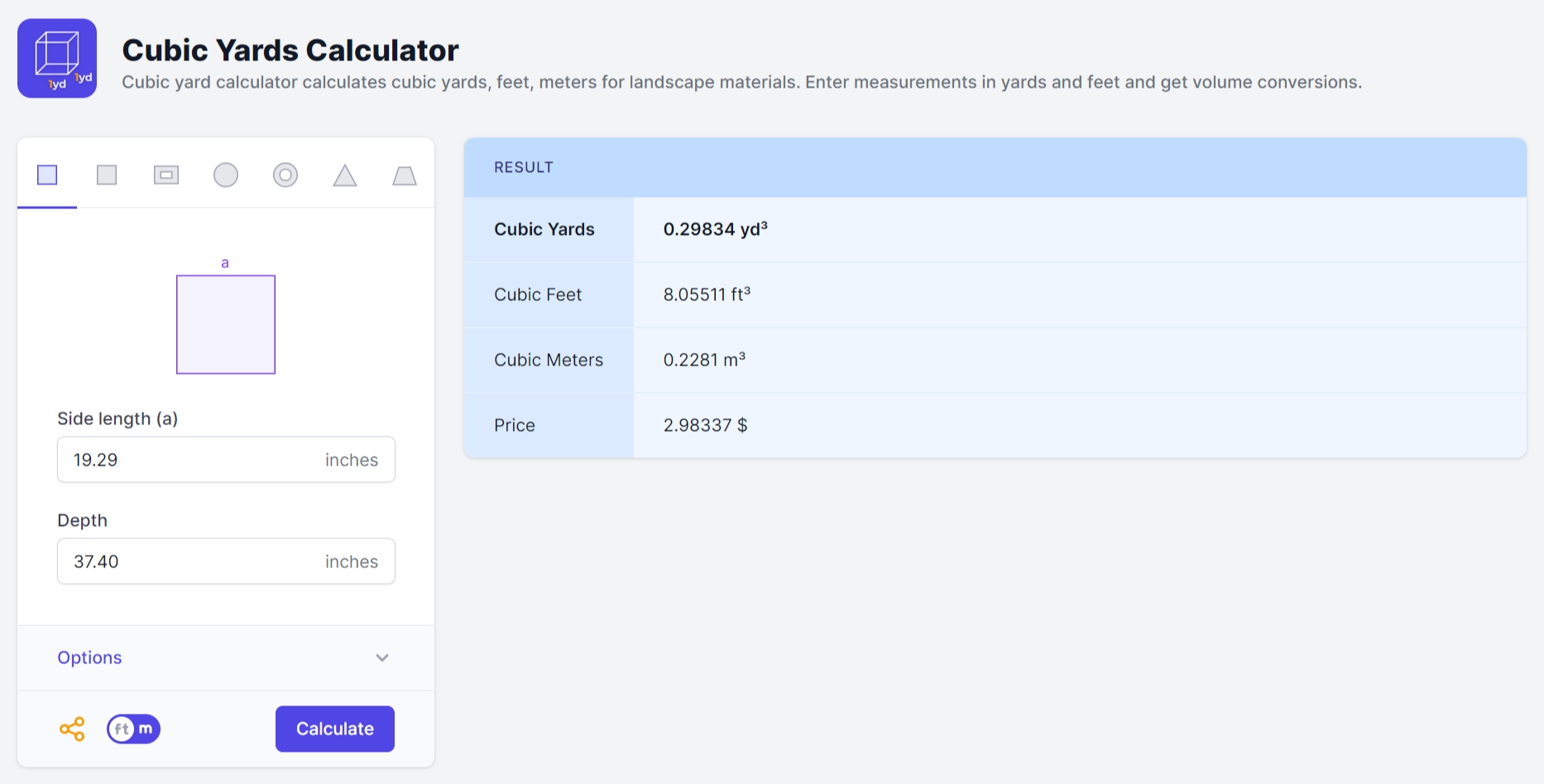Select the triangle shape icon

[x=345, y=175]
